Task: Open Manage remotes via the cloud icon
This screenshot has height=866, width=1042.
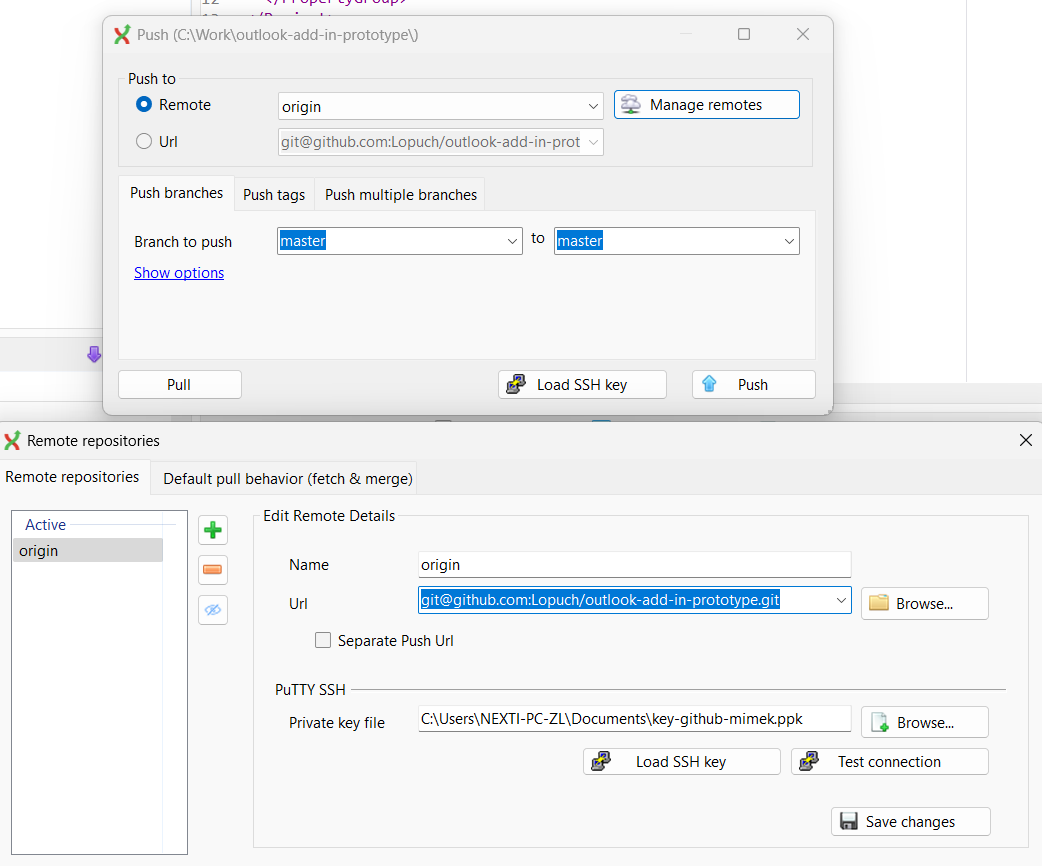Action: [x=707, y=104]
